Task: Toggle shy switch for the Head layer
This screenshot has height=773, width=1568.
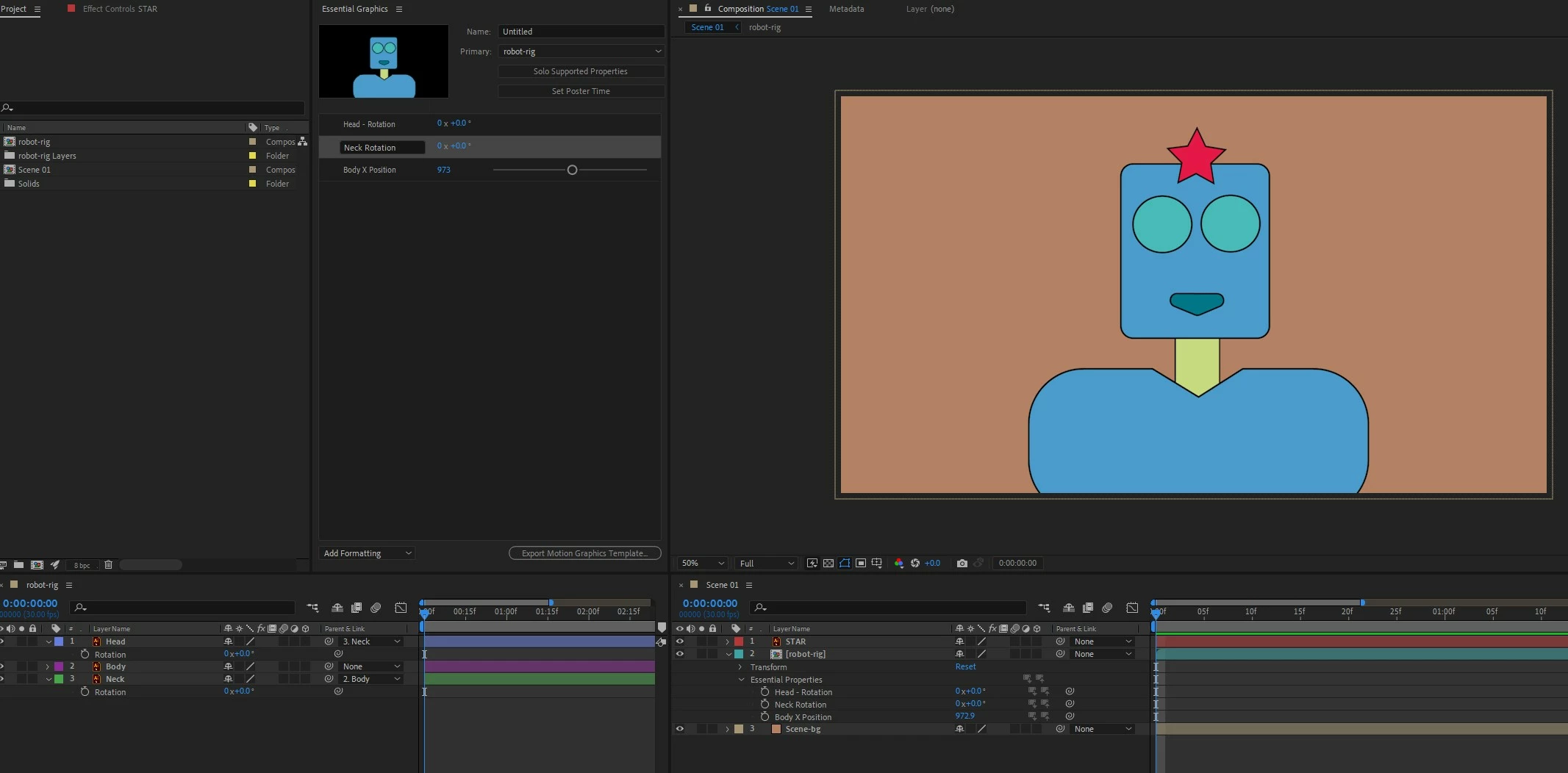Action: coord(228,641)
